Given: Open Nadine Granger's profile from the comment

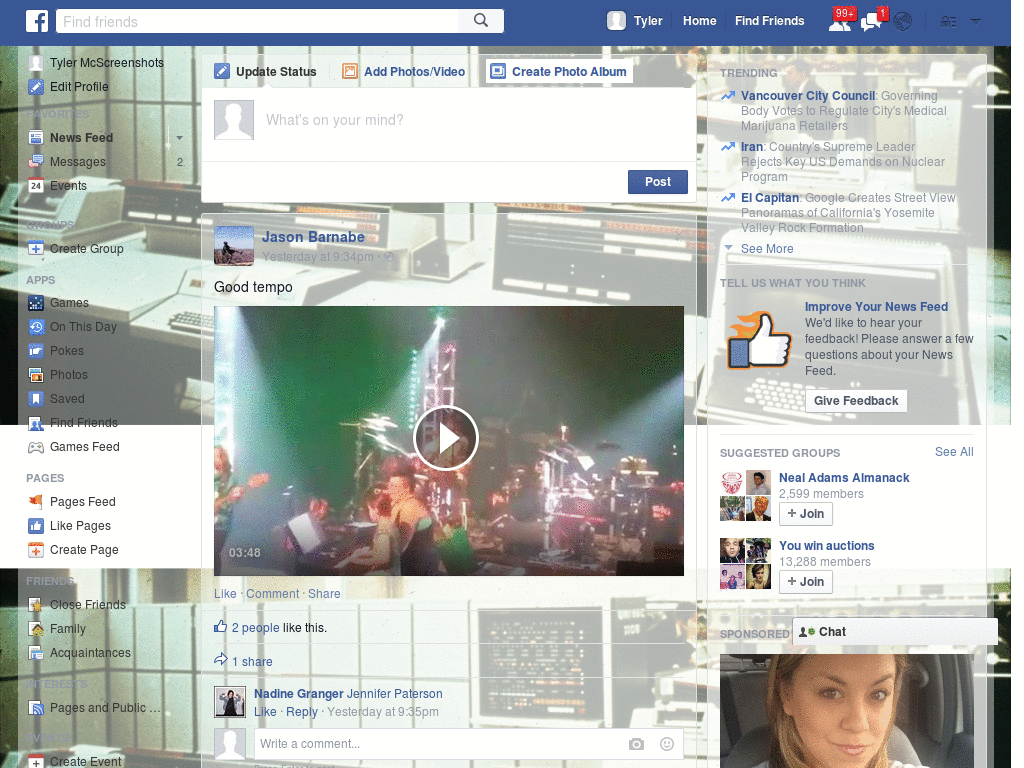Looking at the screenshot, I should 298,694.
